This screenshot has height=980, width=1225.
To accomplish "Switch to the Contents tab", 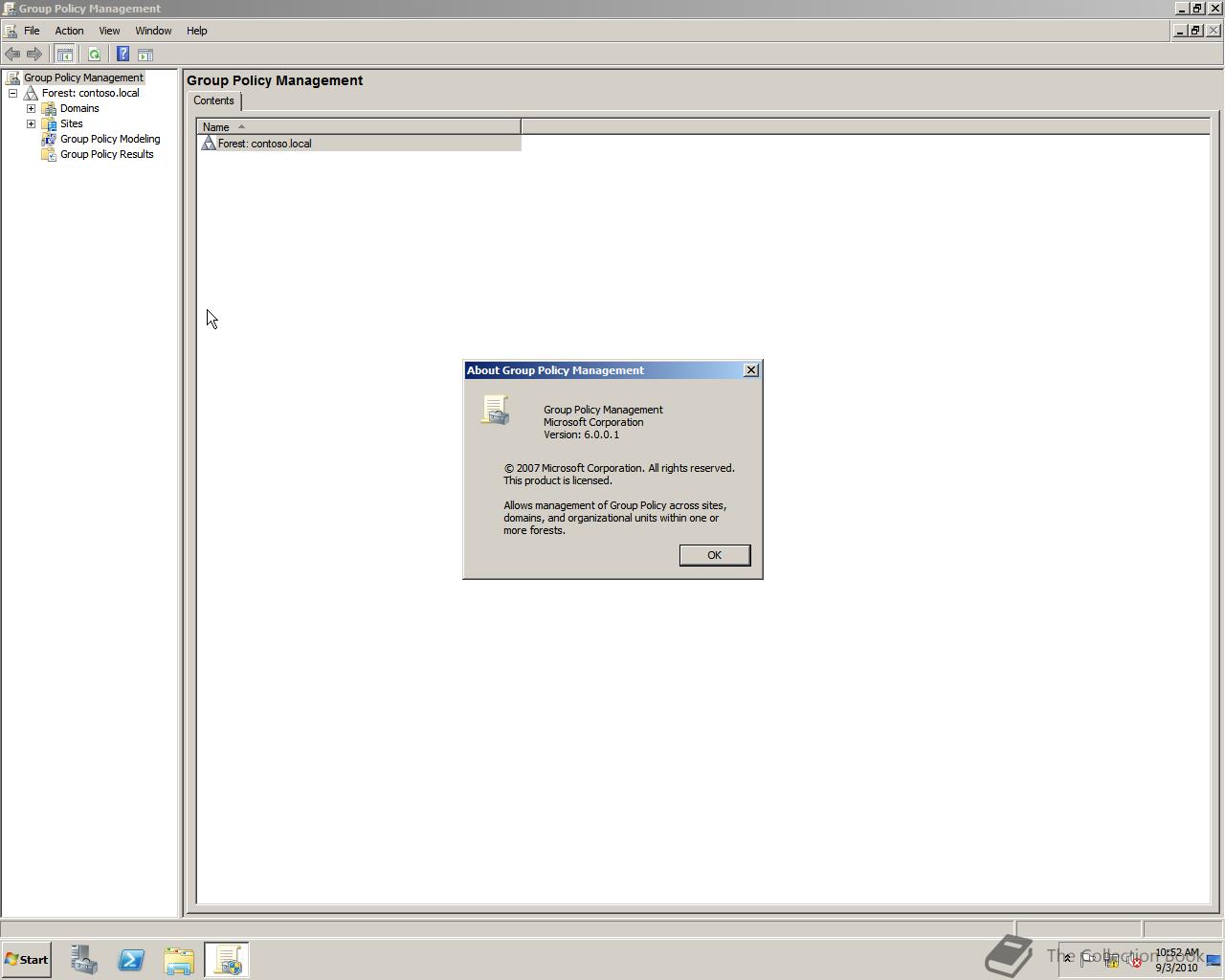I will (213, 100).
